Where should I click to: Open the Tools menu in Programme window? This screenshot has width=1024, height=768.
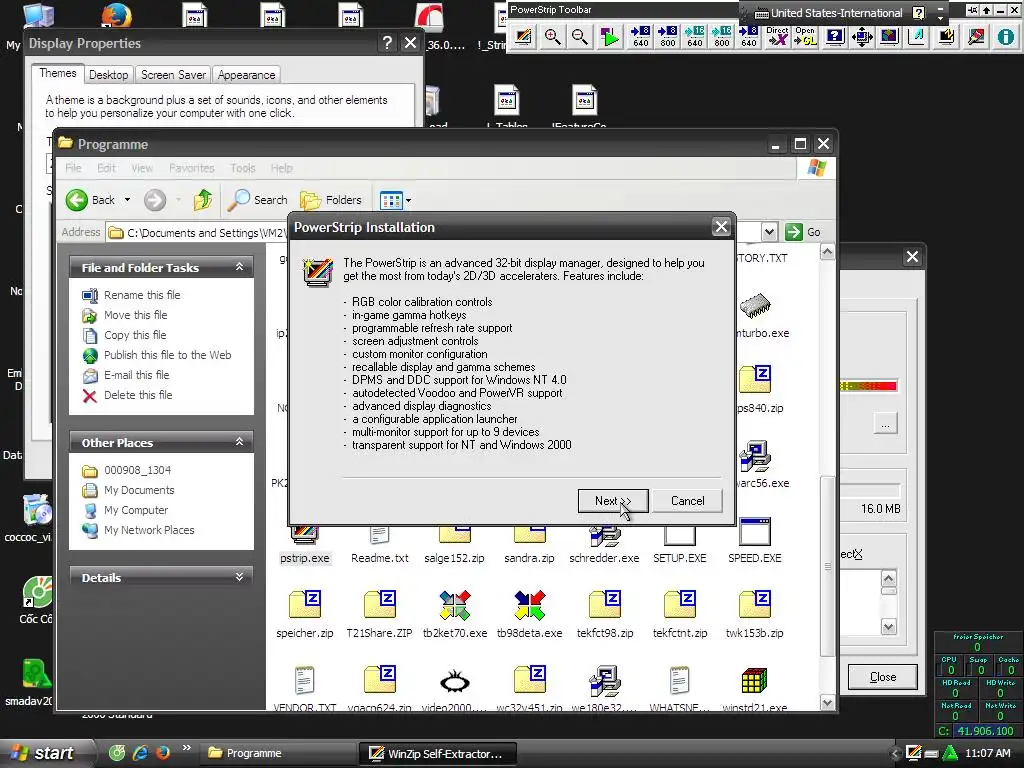[x=242, y=168]
